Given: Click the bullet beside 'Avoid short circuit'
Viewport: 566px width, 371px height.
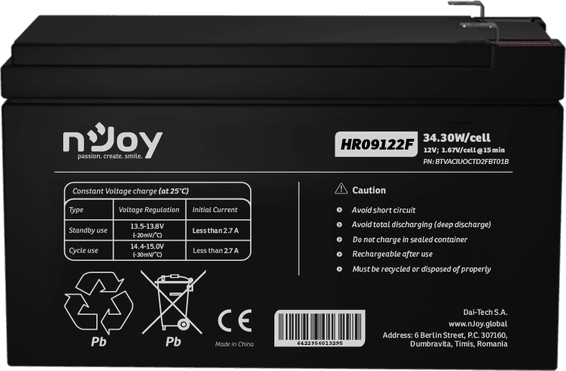Looking at the screenshot, I should pyautogui.click(x=339, y=210).
